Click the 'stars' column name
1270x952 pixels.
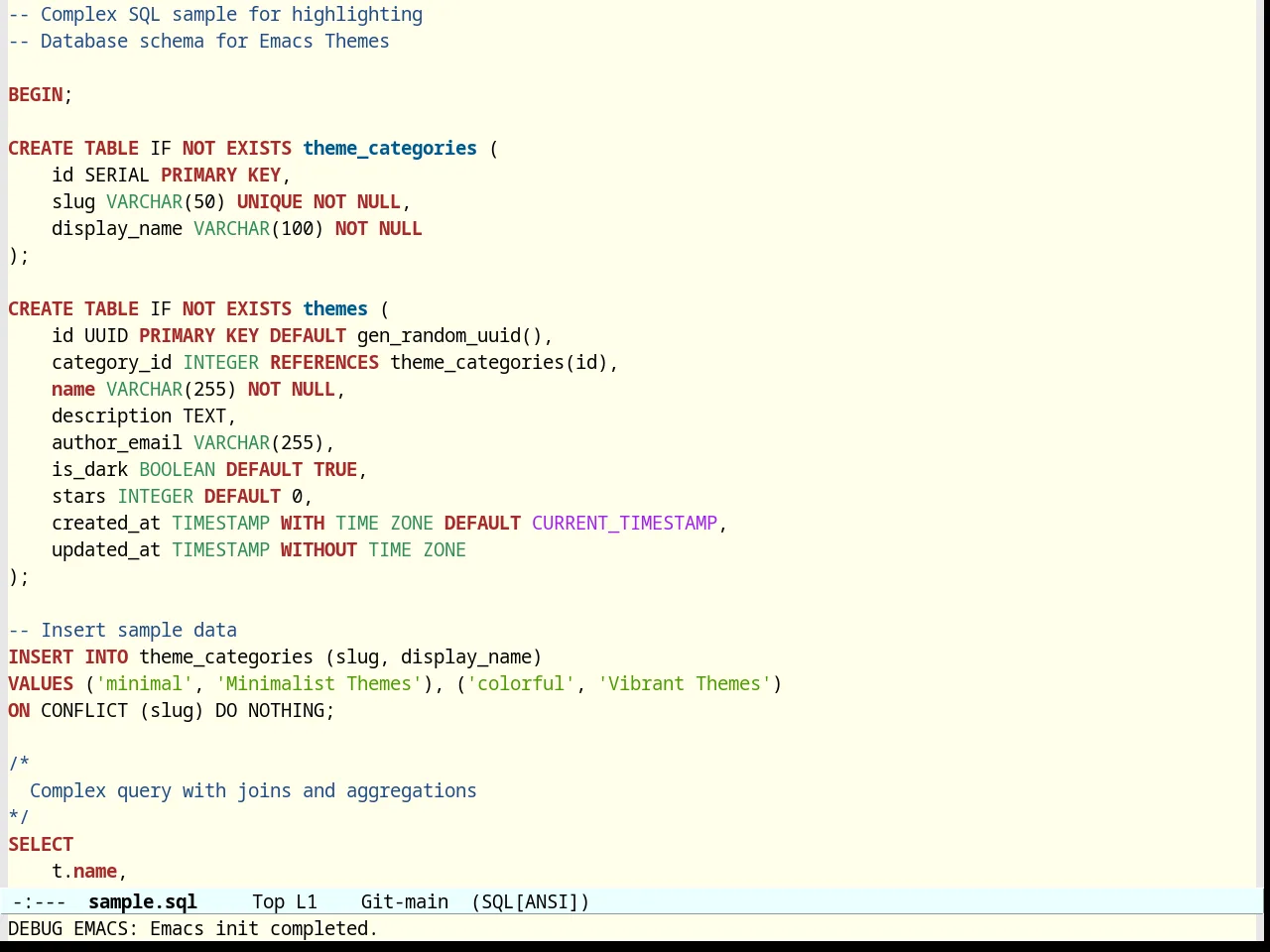click(x=79, y=496)
